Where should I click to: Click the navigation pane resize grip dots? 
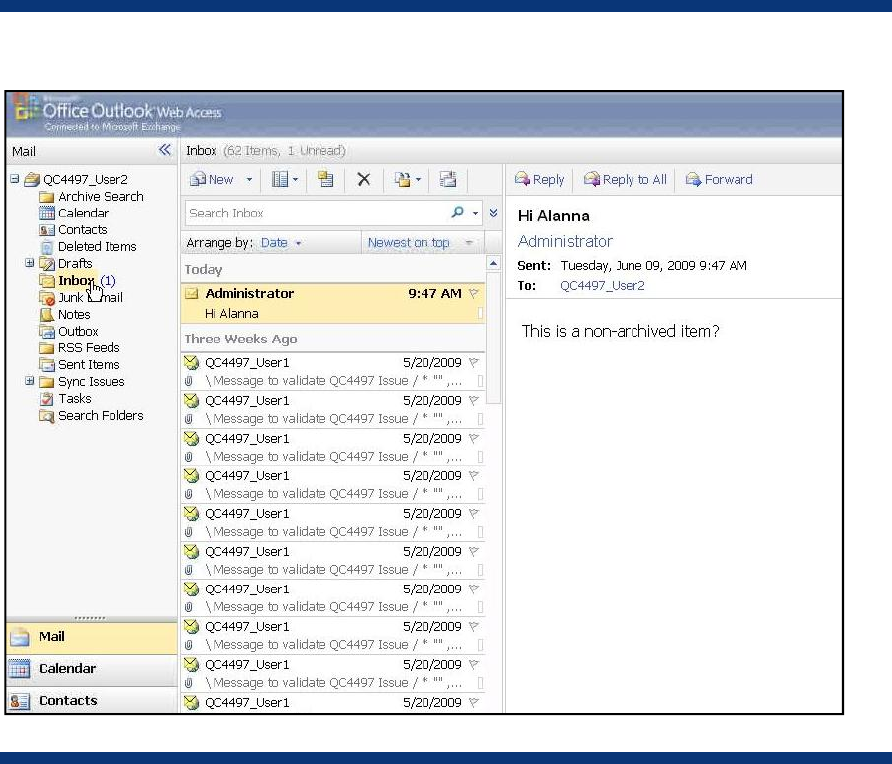point(90,618)
